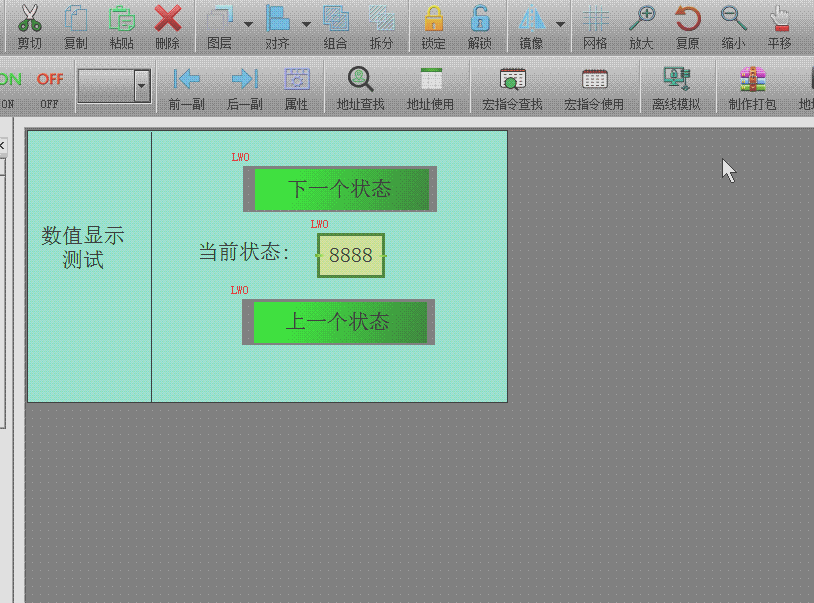Start 离线模拟 (offline simulation)

(x=676, y=81)
